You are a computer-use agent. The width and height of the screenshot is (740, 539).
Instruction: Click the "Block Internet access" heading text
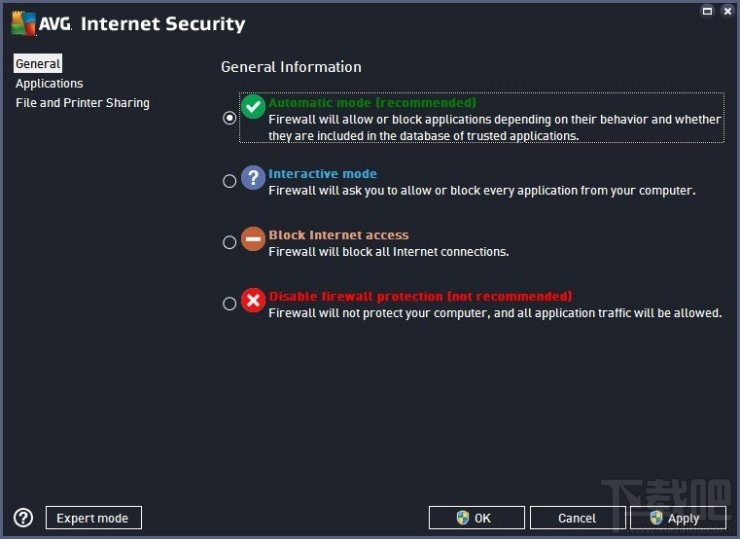coord(338,235)
